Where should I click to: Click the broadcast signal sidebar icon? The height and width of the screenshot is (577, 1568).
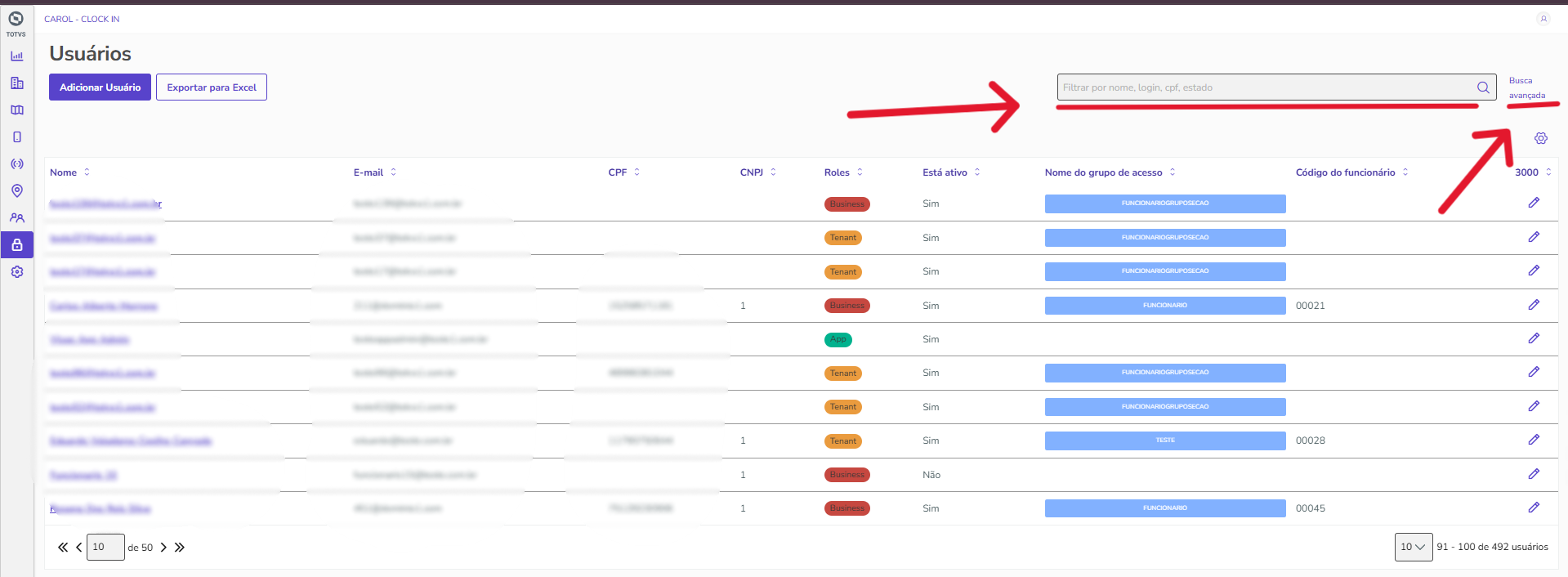16,164
